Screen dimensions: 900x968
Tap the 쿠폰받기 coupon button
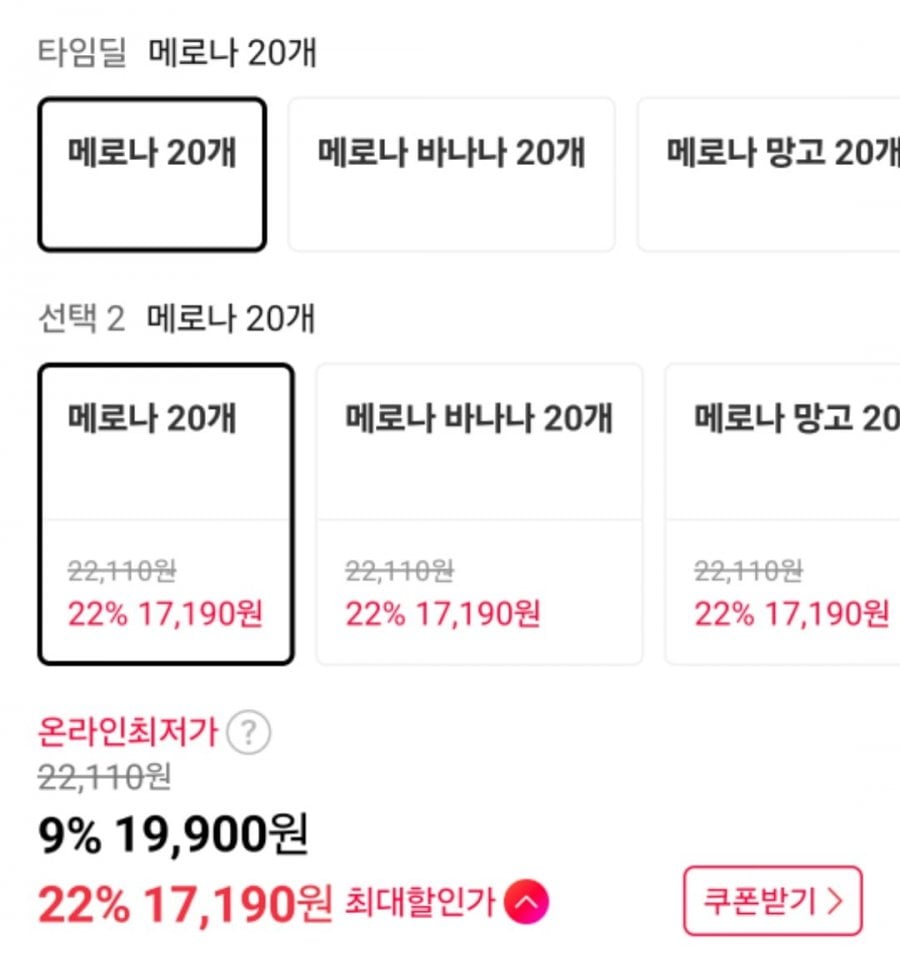[x=772, y=901]
